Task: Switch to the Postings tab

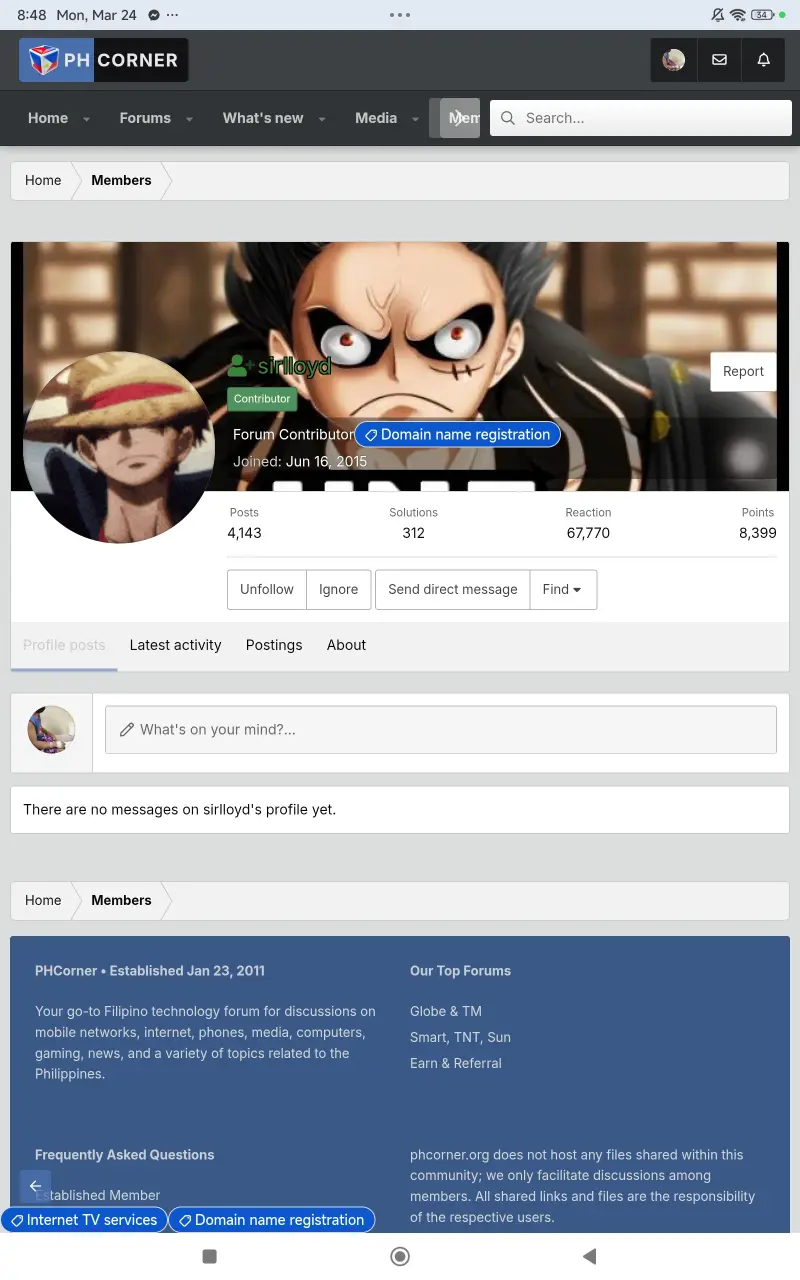Action: coord(274,645)
